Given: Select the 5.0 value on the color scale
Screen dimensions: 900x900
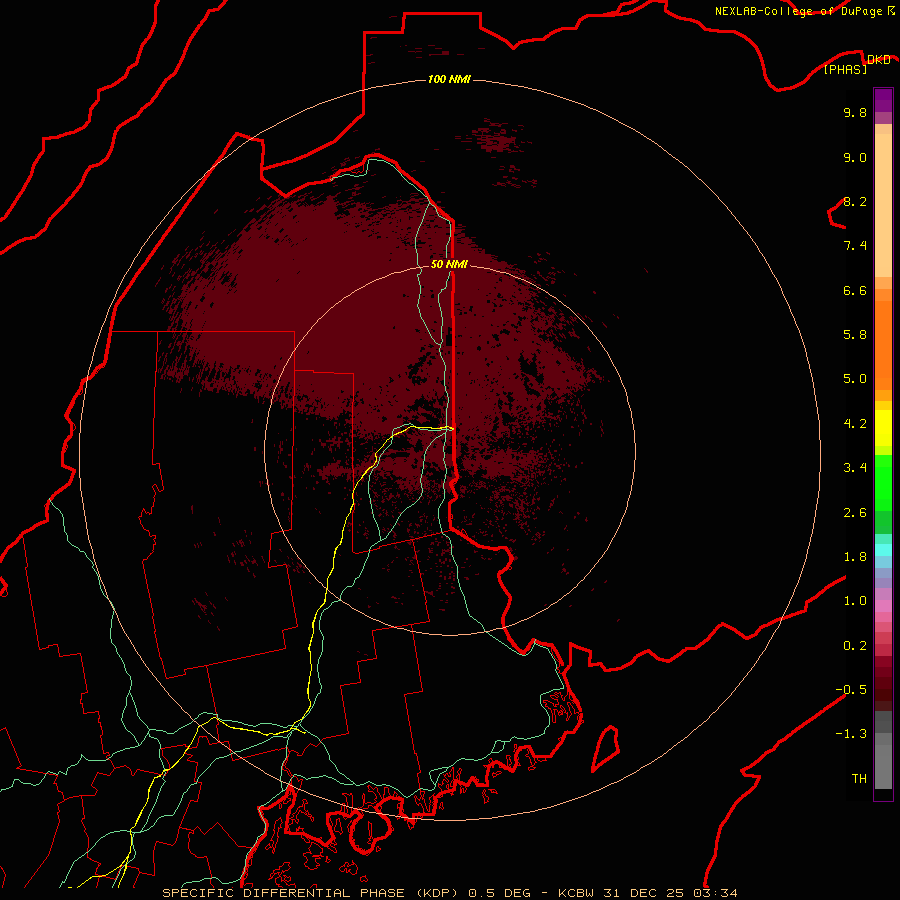Looking at the screenshot, I should click(855, 379).
